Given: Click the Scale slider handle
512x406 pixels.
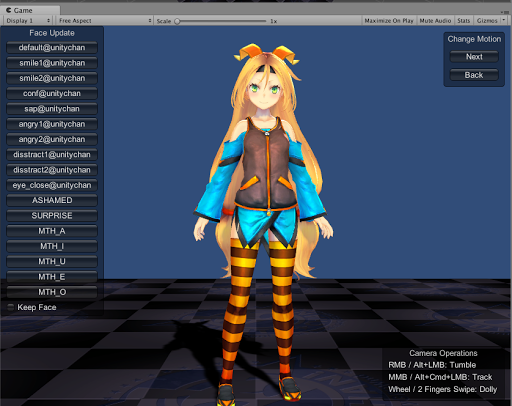Looking at the screenshot, I should pyautogui.click(x=177, y=21).
